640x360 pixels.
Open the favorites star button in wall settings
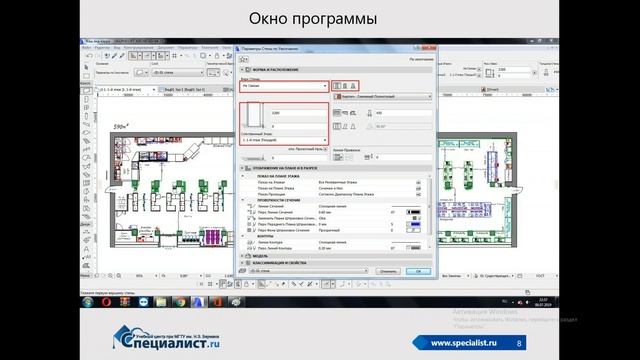point(243,60)
